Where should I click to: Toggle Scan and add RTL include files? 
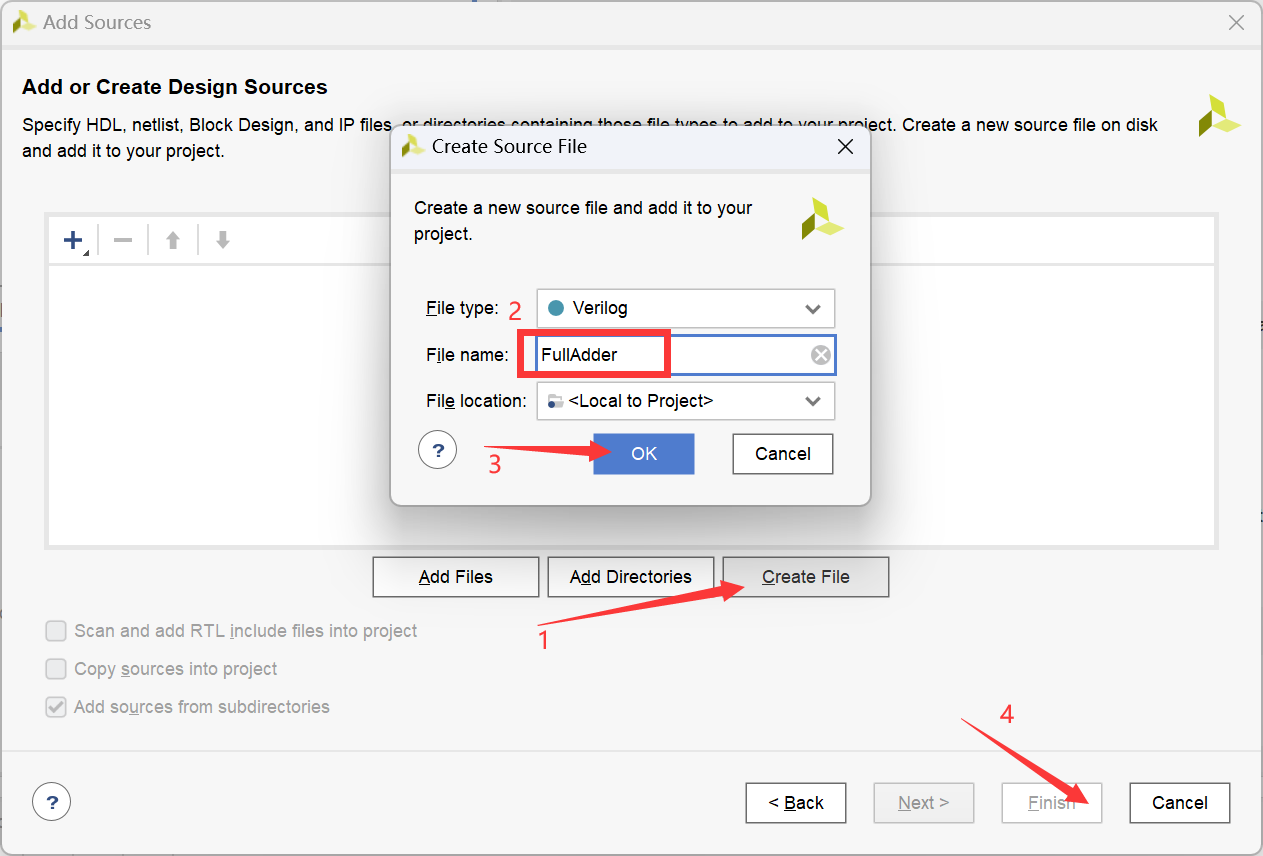[x=56, y=631]
